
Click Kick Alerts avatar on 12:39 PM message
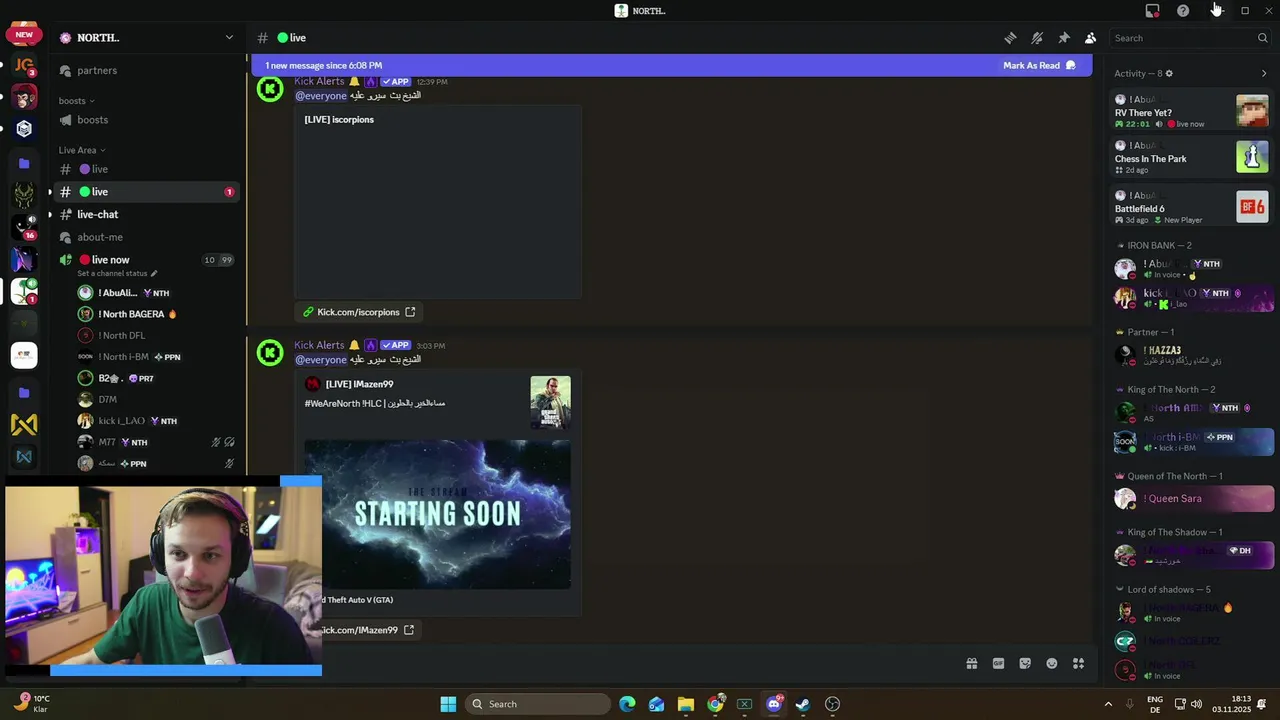270,89
